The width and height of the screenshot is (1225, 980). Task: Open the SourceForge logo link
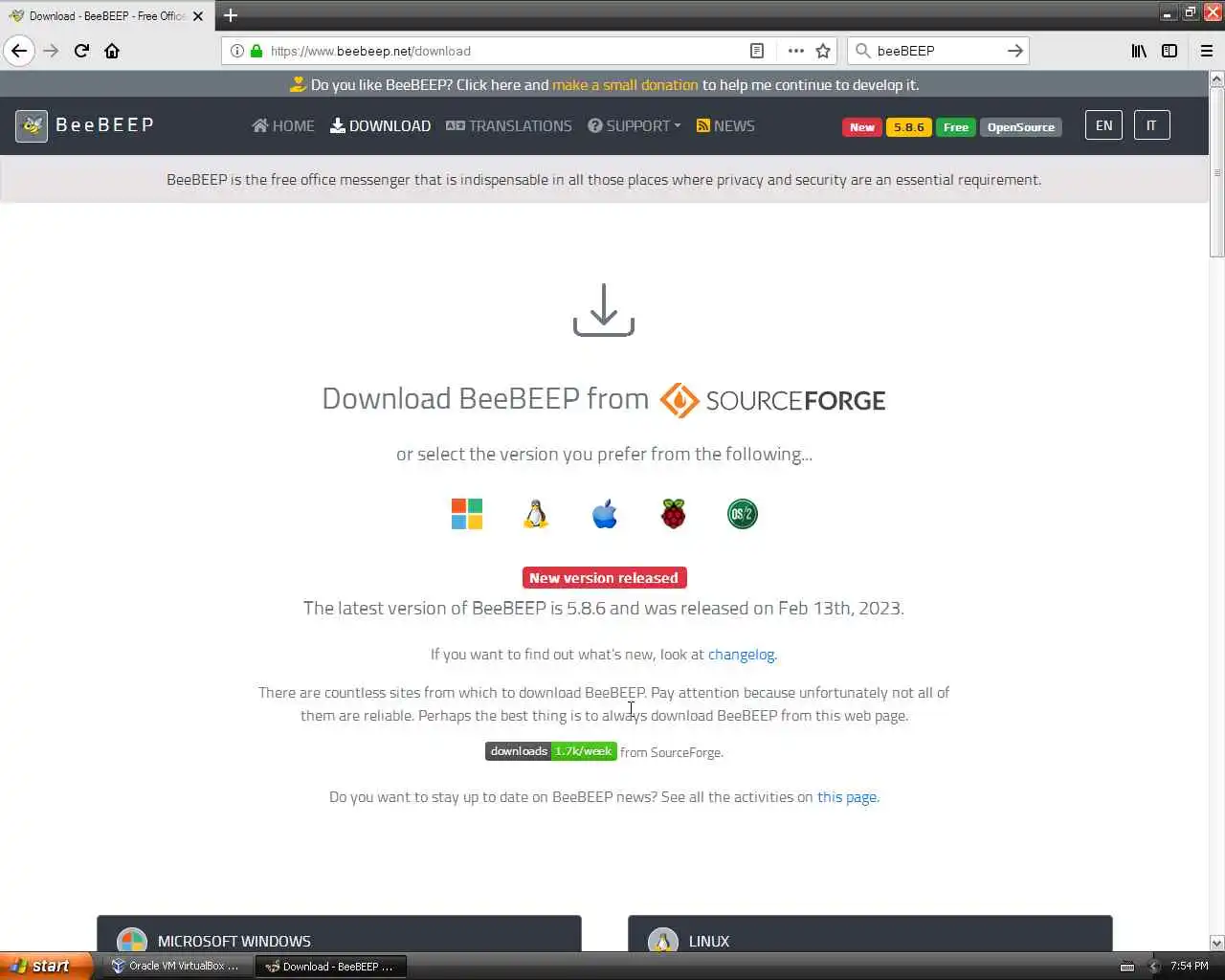coord(772,400)
